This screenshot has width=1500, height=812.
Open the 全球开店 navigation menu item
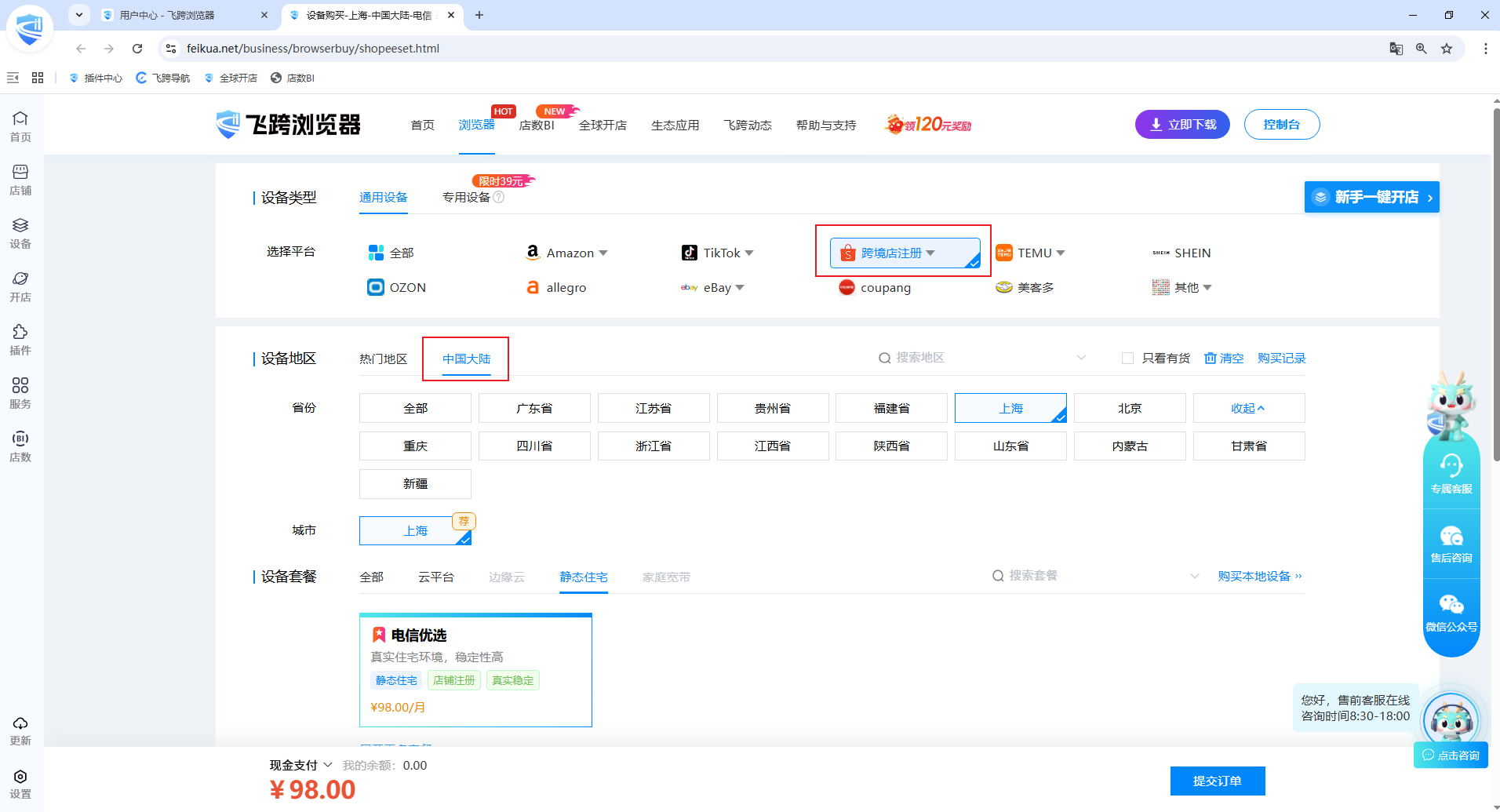click(x=603, y=125)
